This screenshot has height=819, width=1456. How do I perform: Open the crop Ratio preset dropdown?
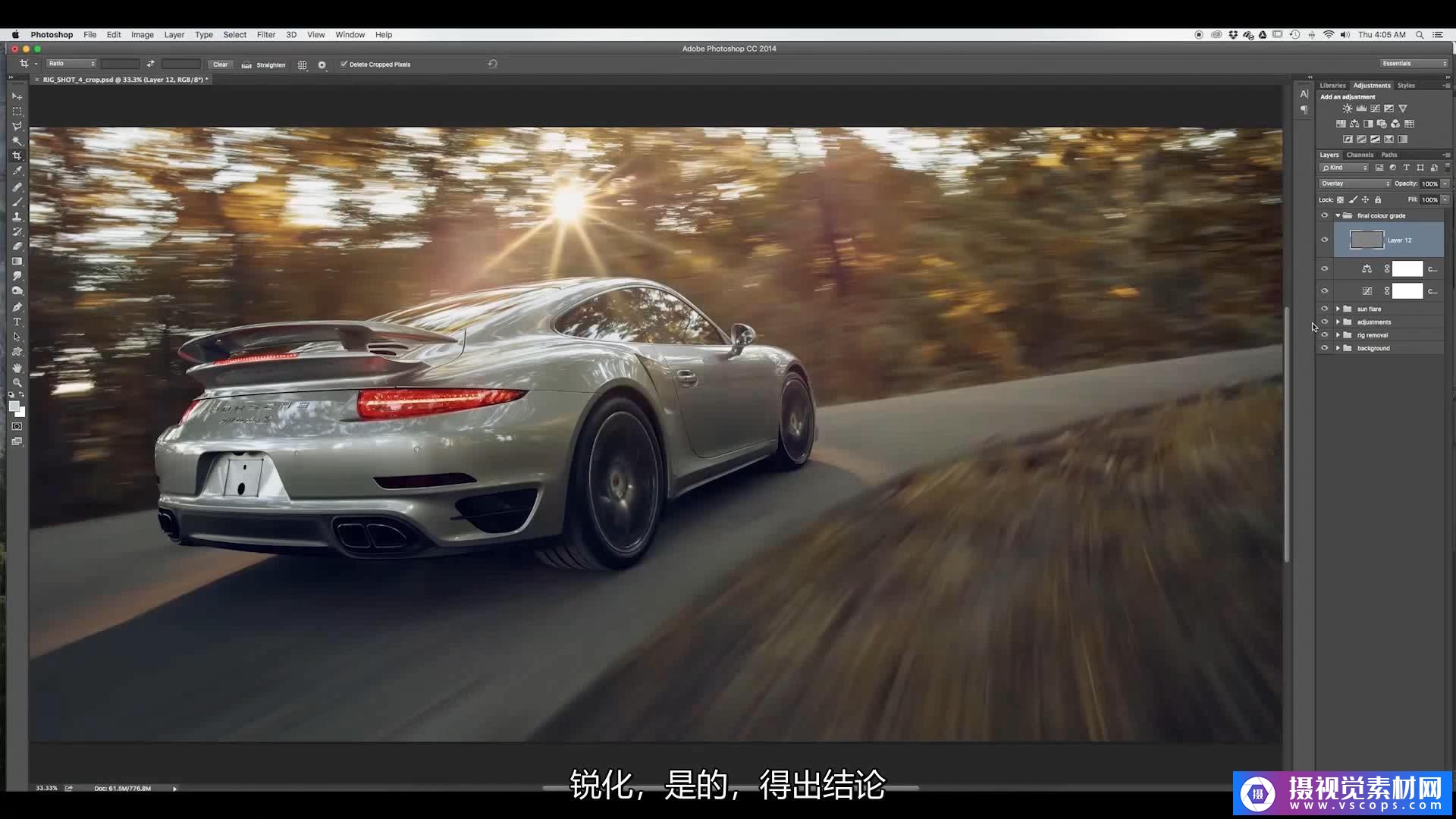click(71, 64)
